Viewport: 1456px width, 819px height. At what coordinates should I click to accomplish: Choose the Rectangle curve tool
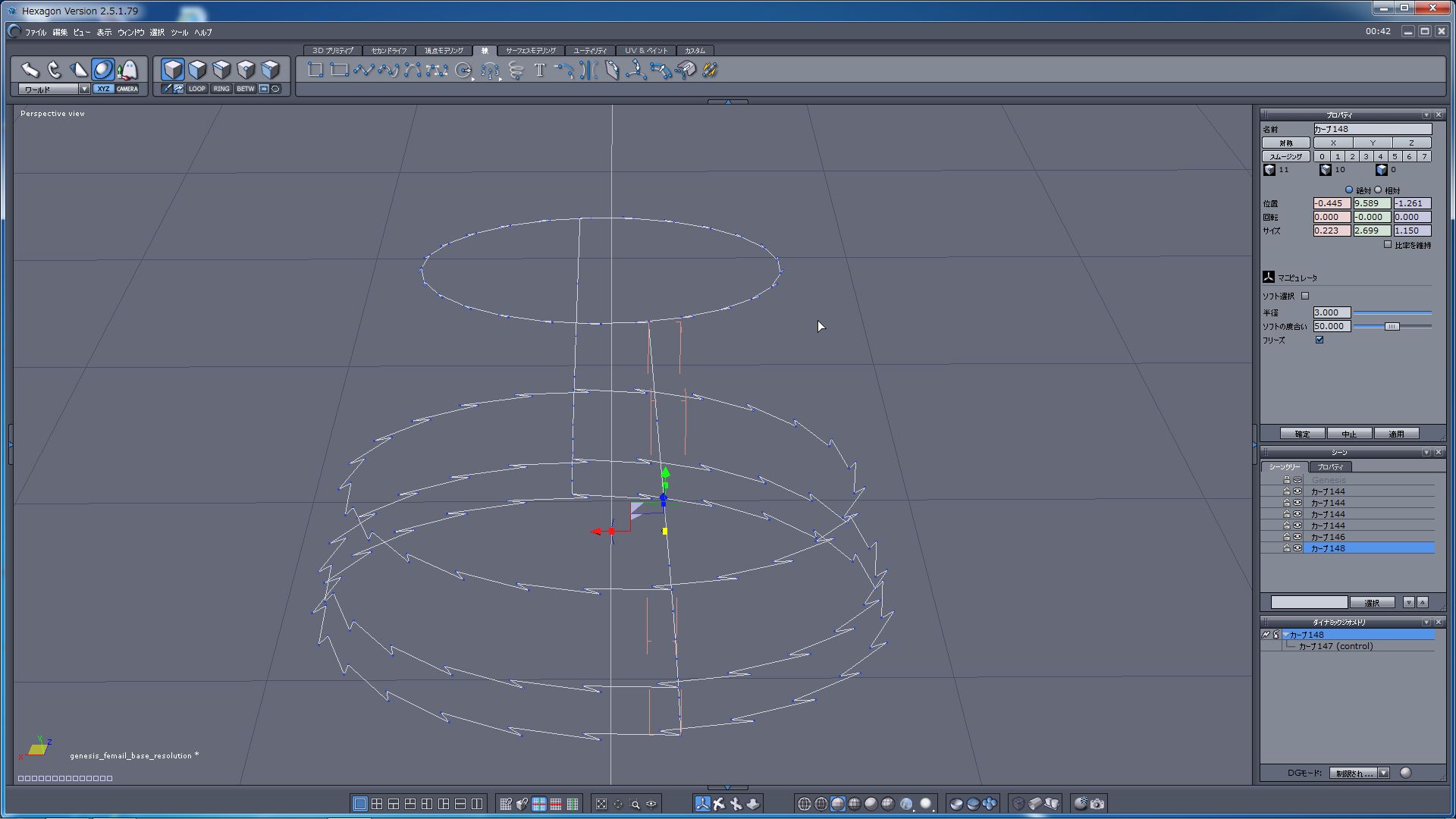[339, 71]
